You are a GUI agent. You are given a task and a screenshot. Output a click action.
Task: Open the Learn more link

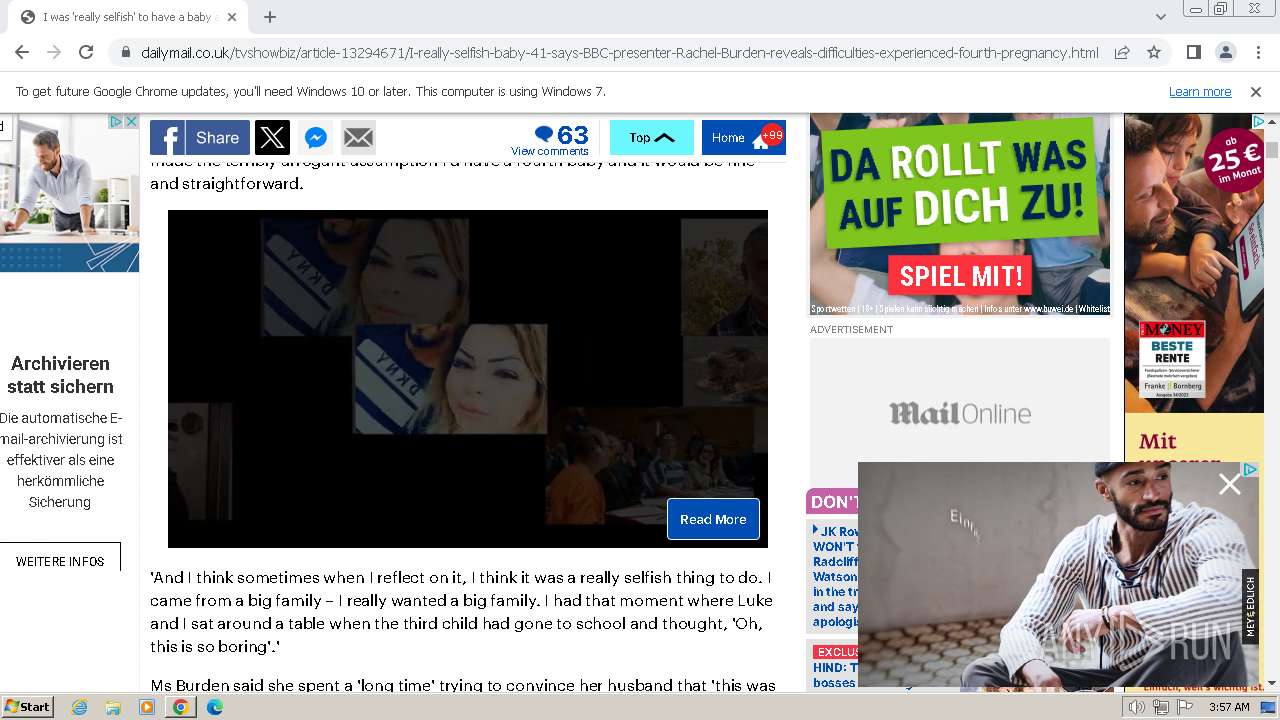1200,92
